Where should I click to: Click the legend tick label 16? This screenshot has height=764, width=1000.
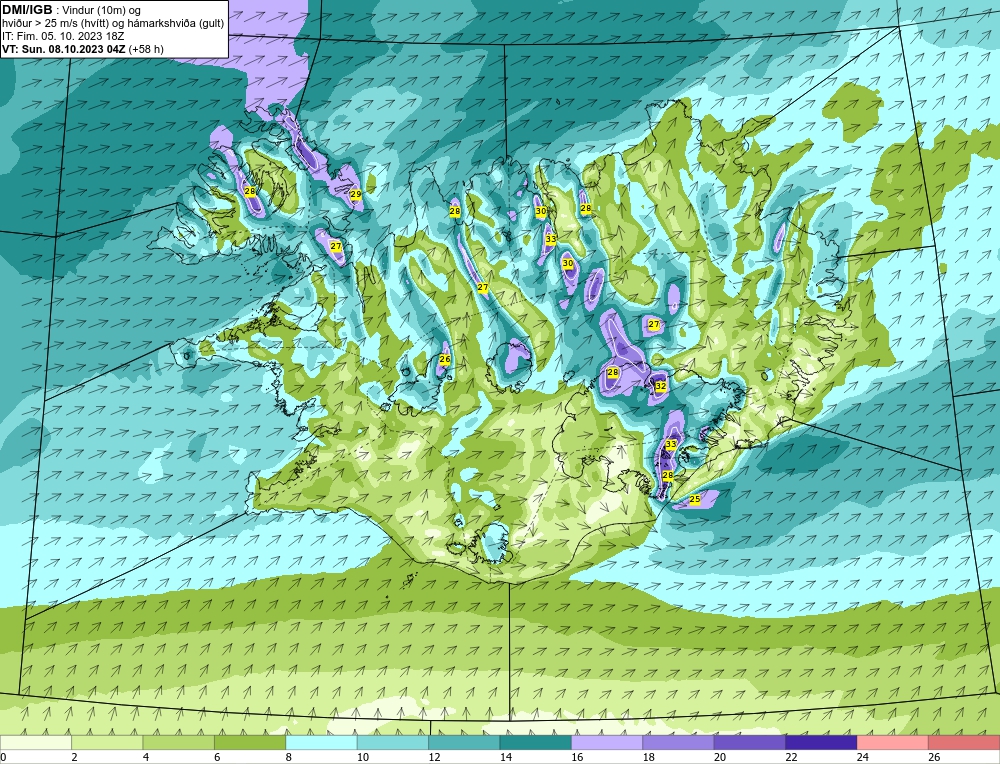tap(577, 757)
